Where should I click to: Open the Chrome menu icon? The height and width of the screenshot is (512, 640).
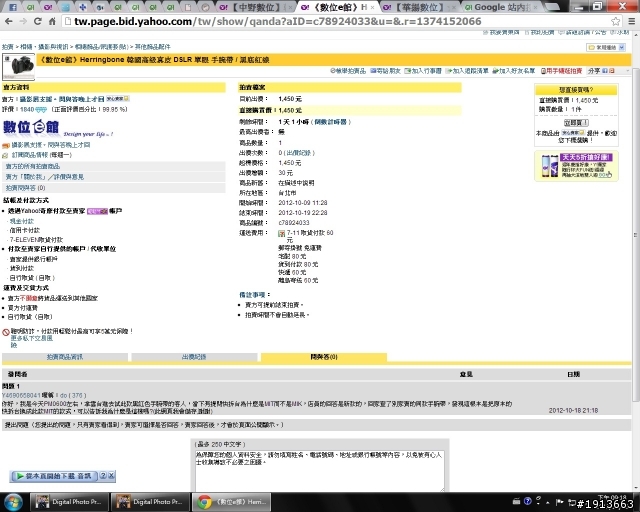pos(631,21)
